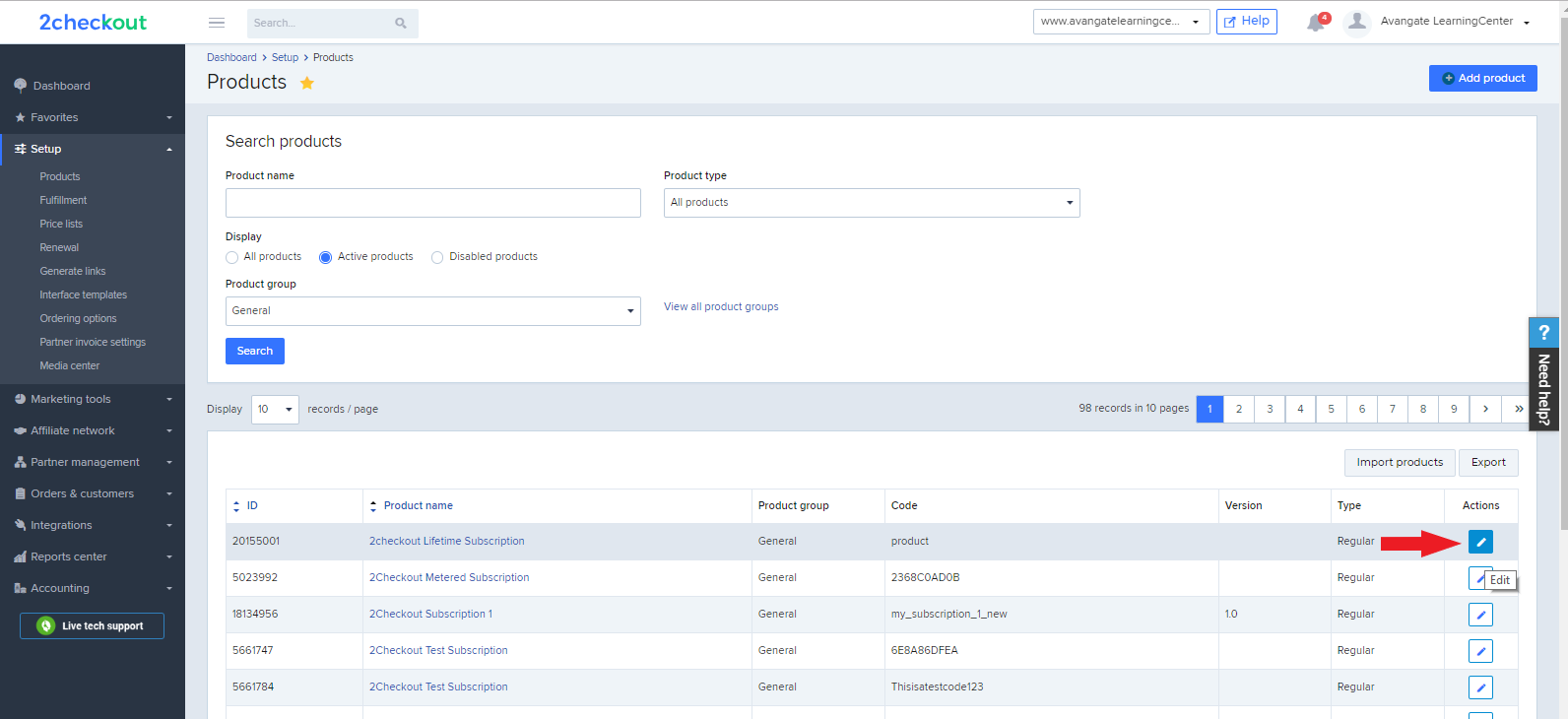
Task: Expand Orders & customers section
Action: 93,493
